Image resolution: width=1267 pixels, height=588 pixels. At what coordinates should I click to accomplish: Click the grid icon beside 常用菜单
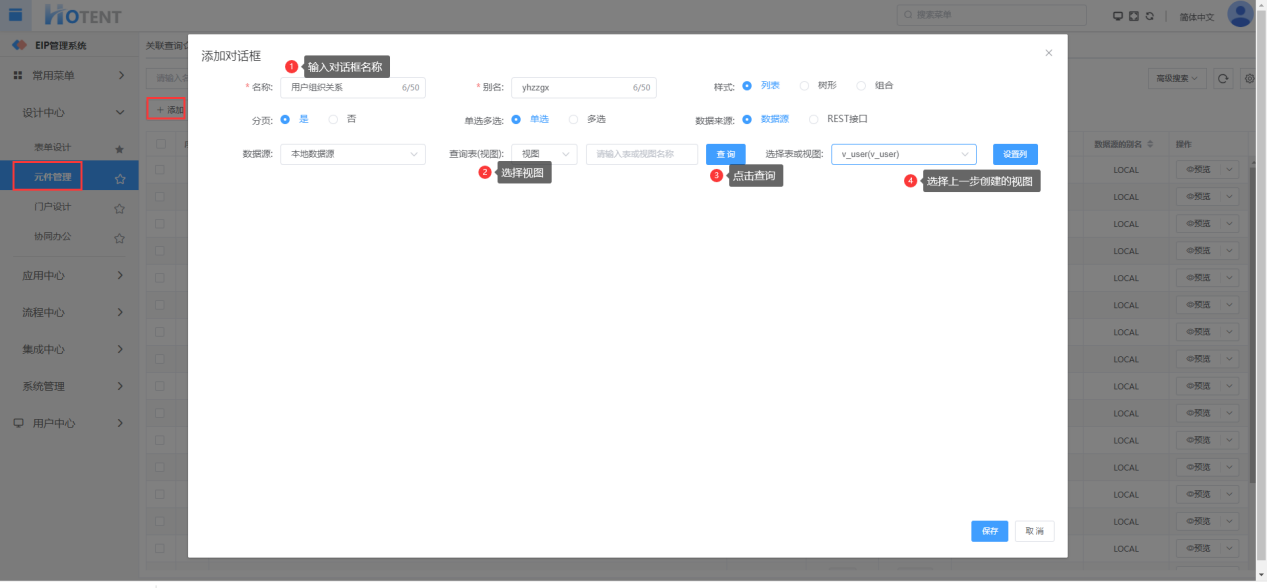pyautogui.click(x=18, y=75)
